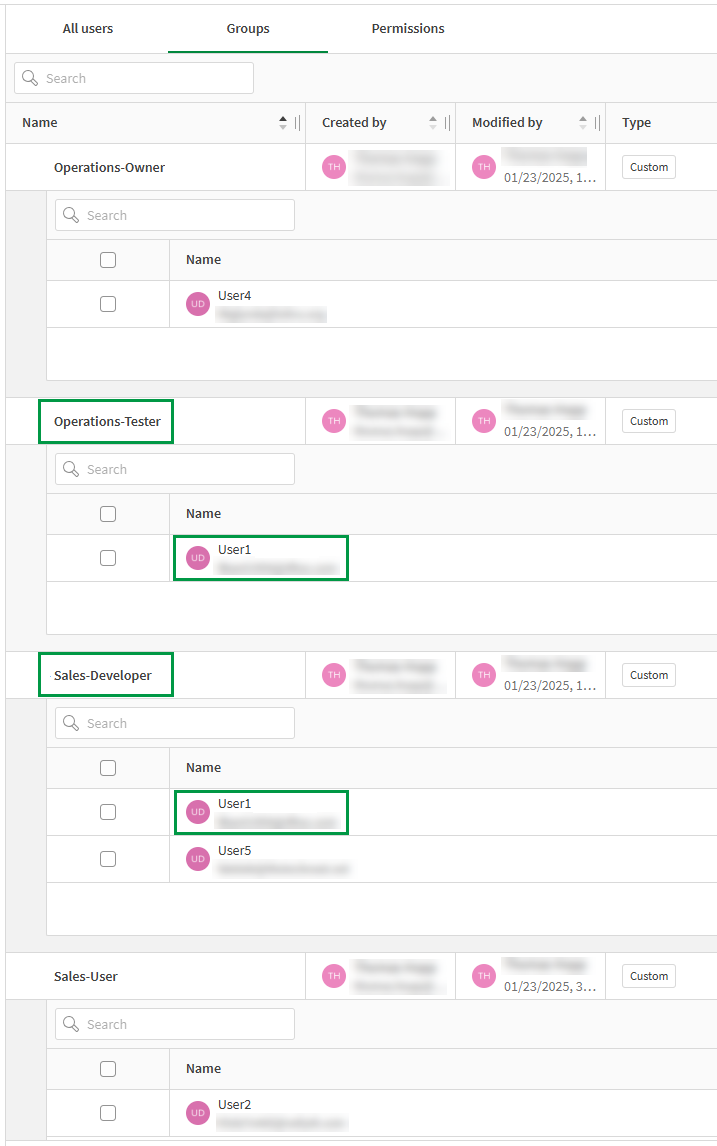Check the checkbox next to User1 in Operations-Tester
This screenshot has width=717, height=1146.
[x=107, y=557]
